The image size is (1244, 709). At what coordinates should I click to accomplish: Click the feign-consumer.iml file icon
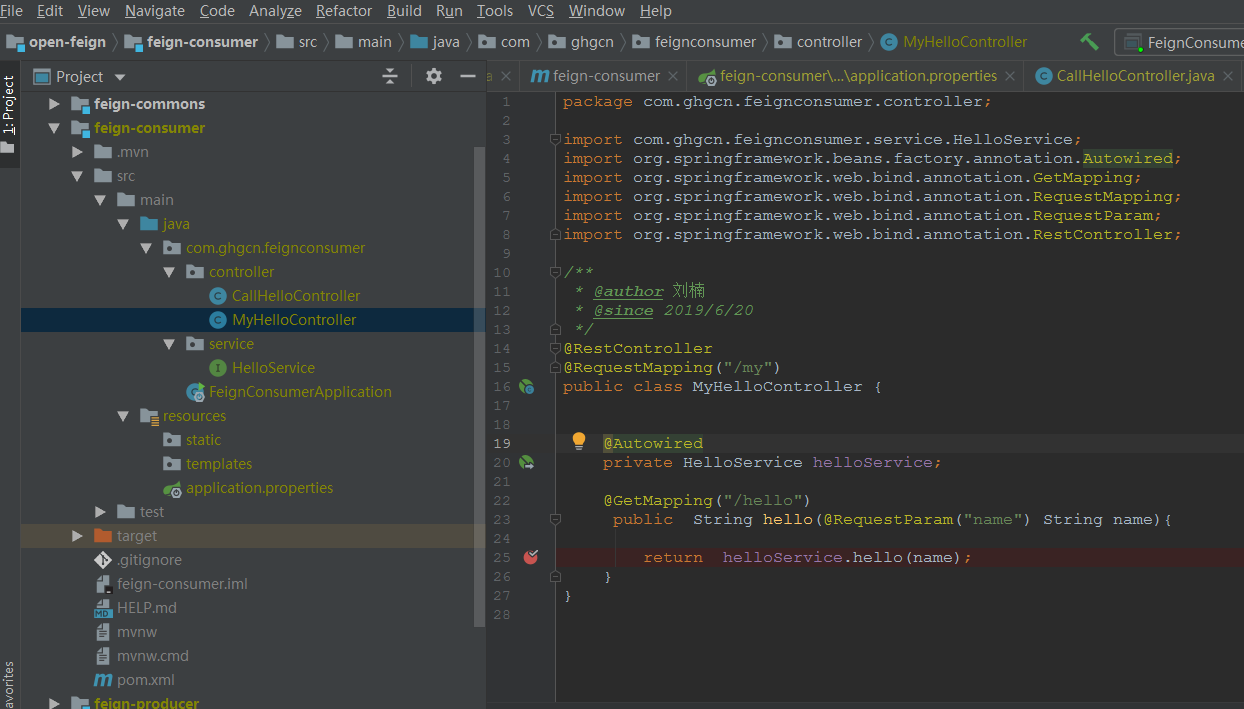point(102,584)
